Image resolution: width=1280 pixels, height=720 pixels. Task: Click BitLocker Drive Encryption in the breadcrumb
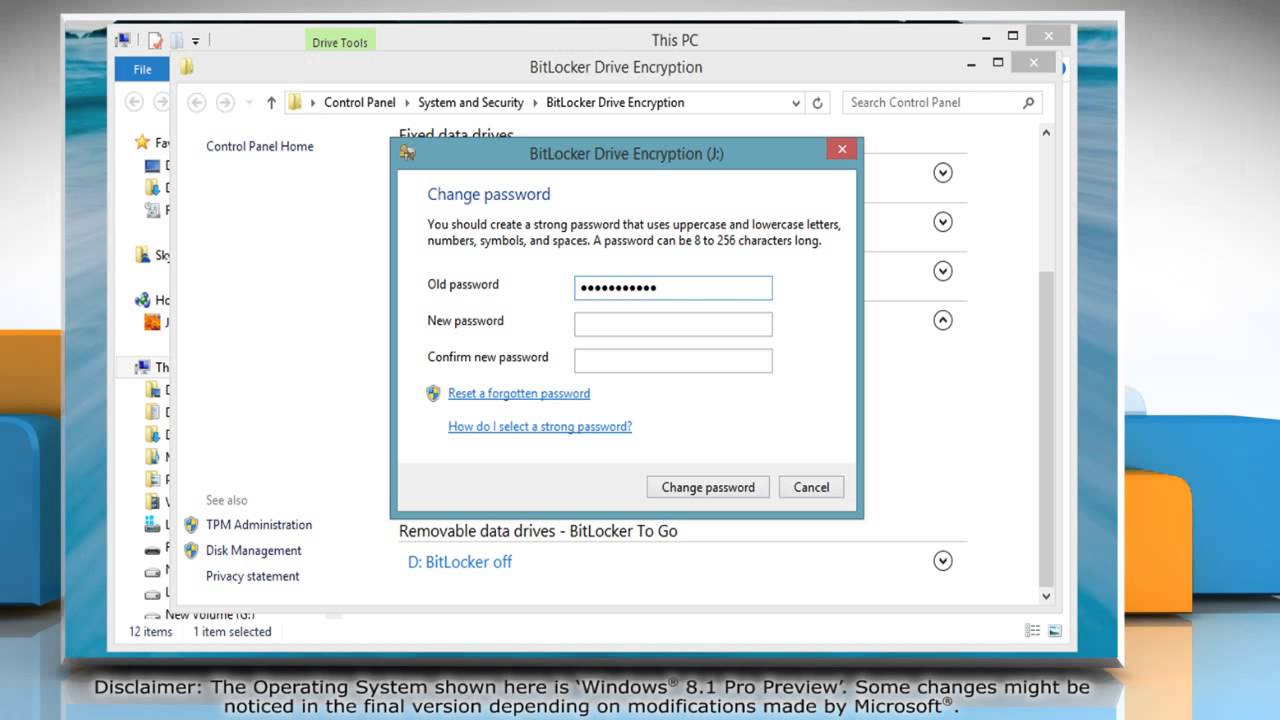tap(615, 102)
